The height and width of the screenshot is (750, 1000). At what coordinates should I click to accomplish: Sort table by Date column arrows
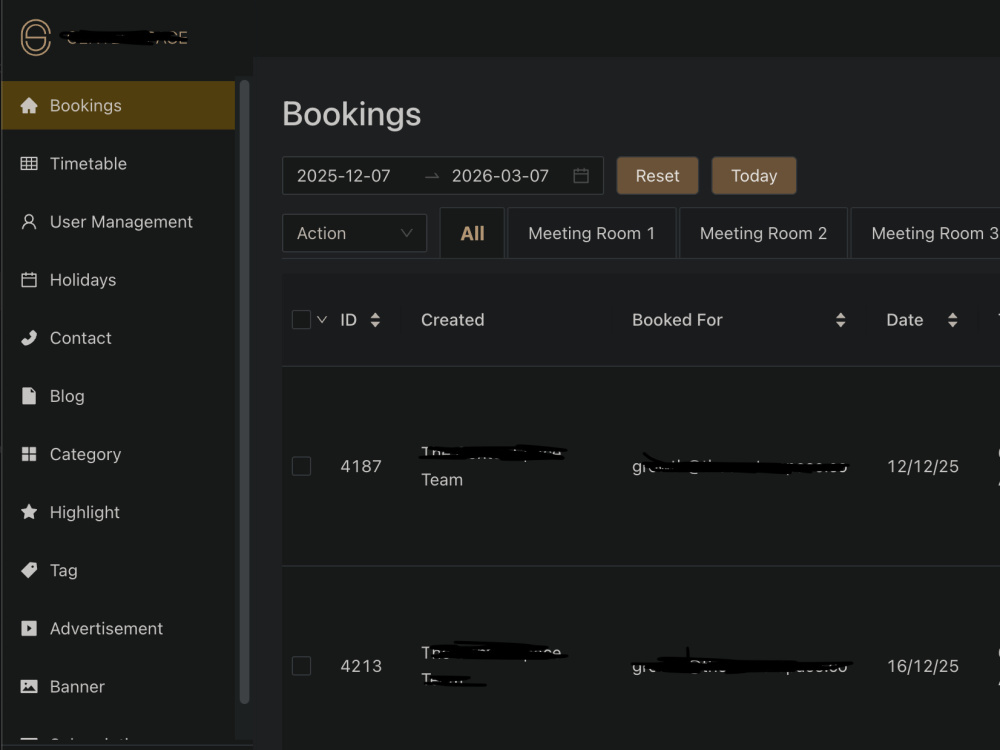952,320
